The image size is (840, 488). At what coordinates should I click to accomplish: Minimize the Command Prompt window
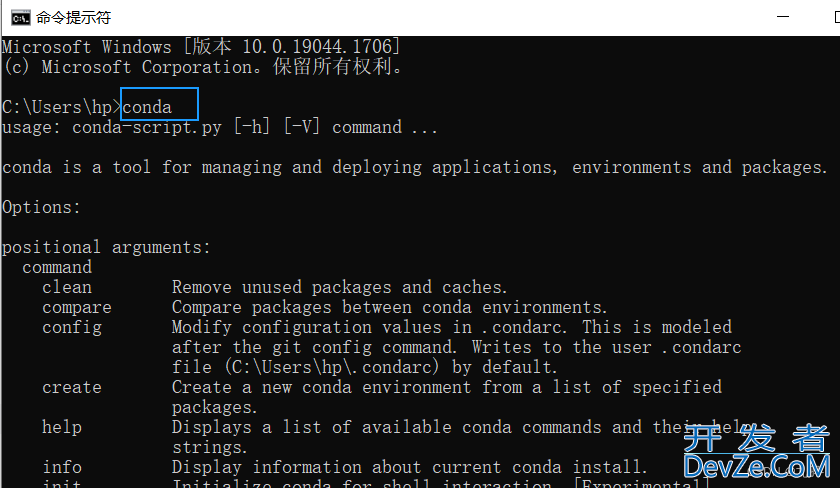pyautogui.click(x=783, y=17)
